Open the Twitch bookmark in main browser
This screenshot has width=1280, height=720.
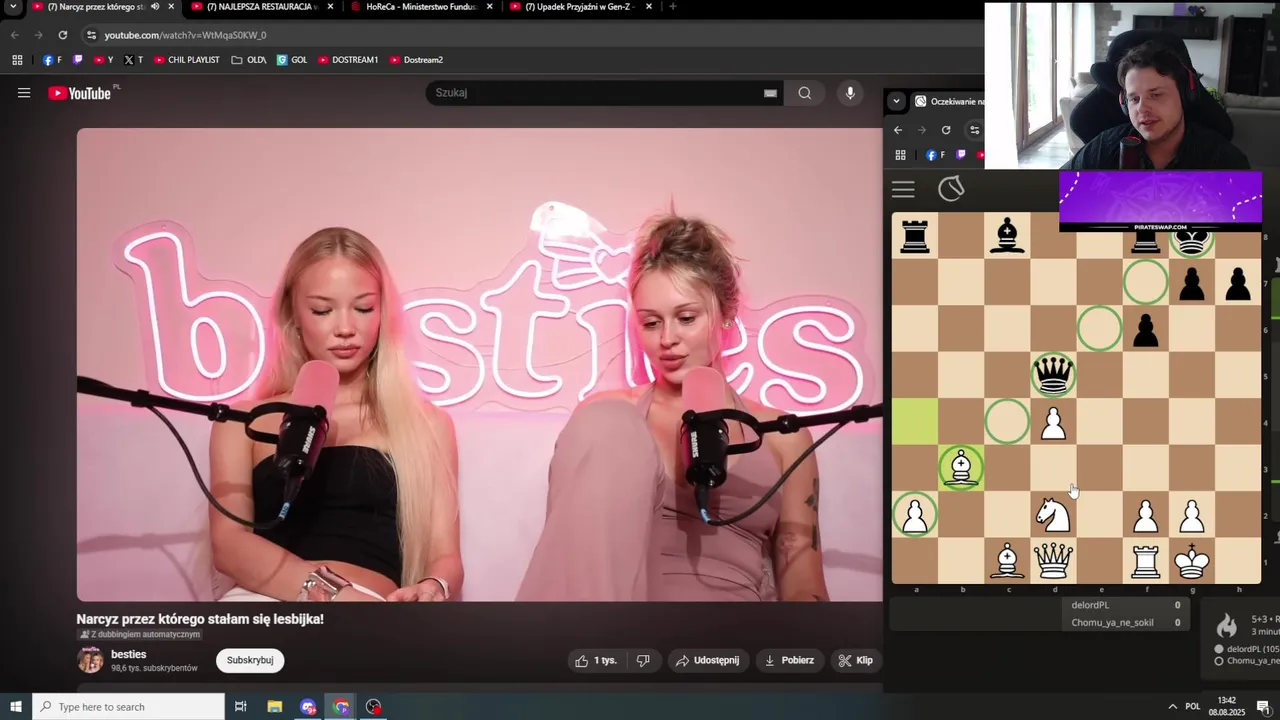pos(78,60)
